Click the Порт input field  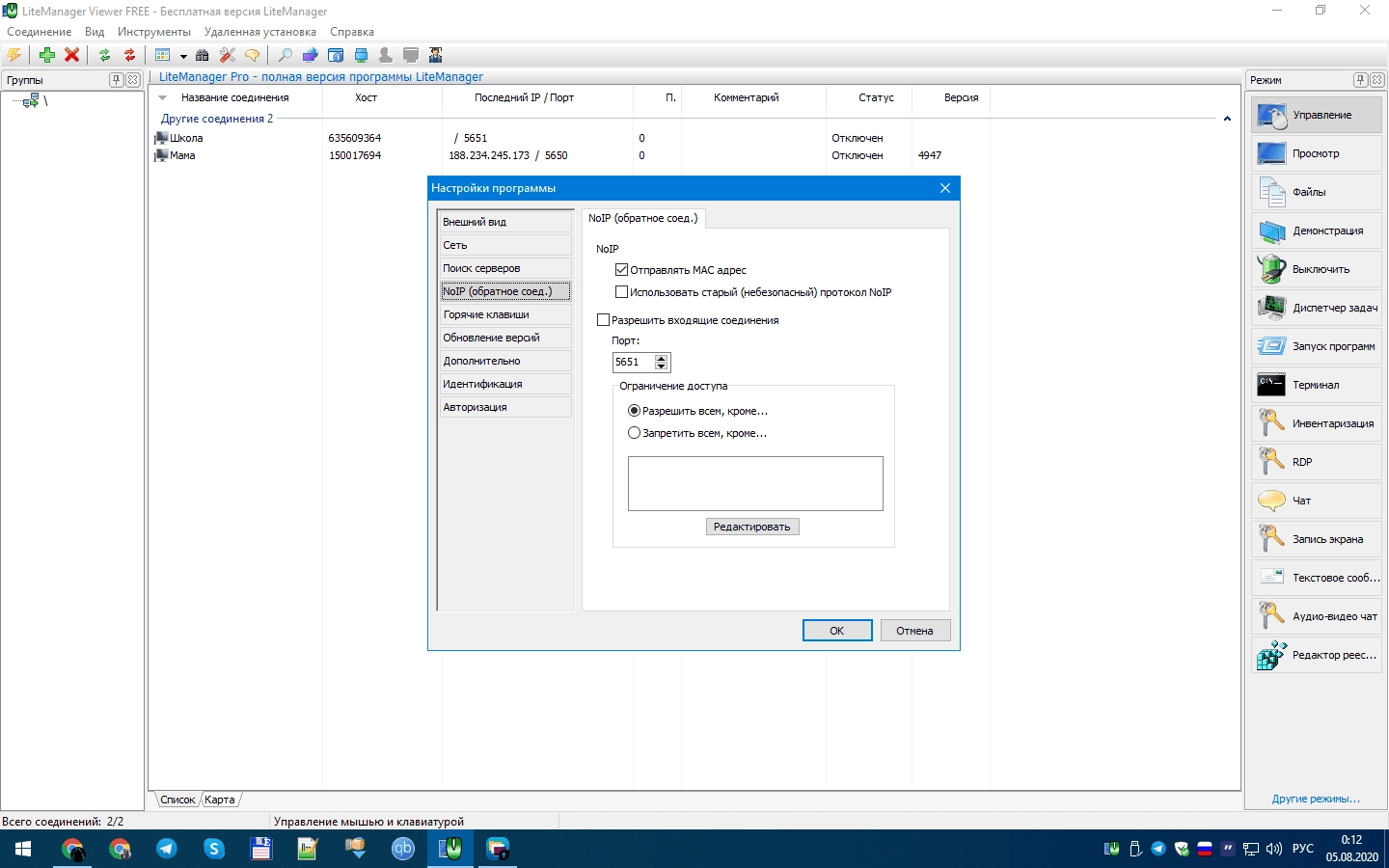pos(634,362)
